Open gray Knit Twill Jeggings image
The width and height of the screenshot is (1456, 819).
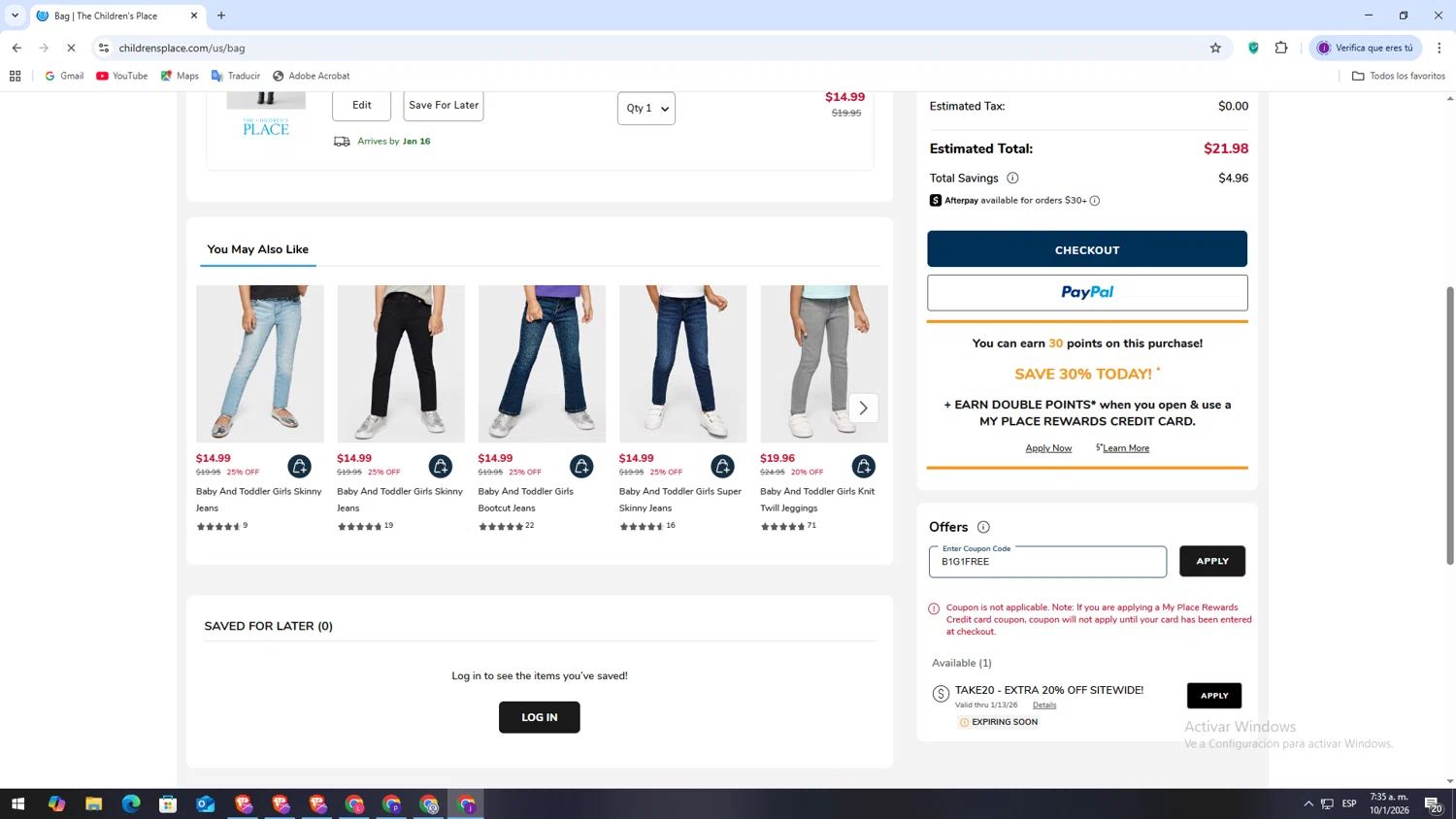pos(824,364)
